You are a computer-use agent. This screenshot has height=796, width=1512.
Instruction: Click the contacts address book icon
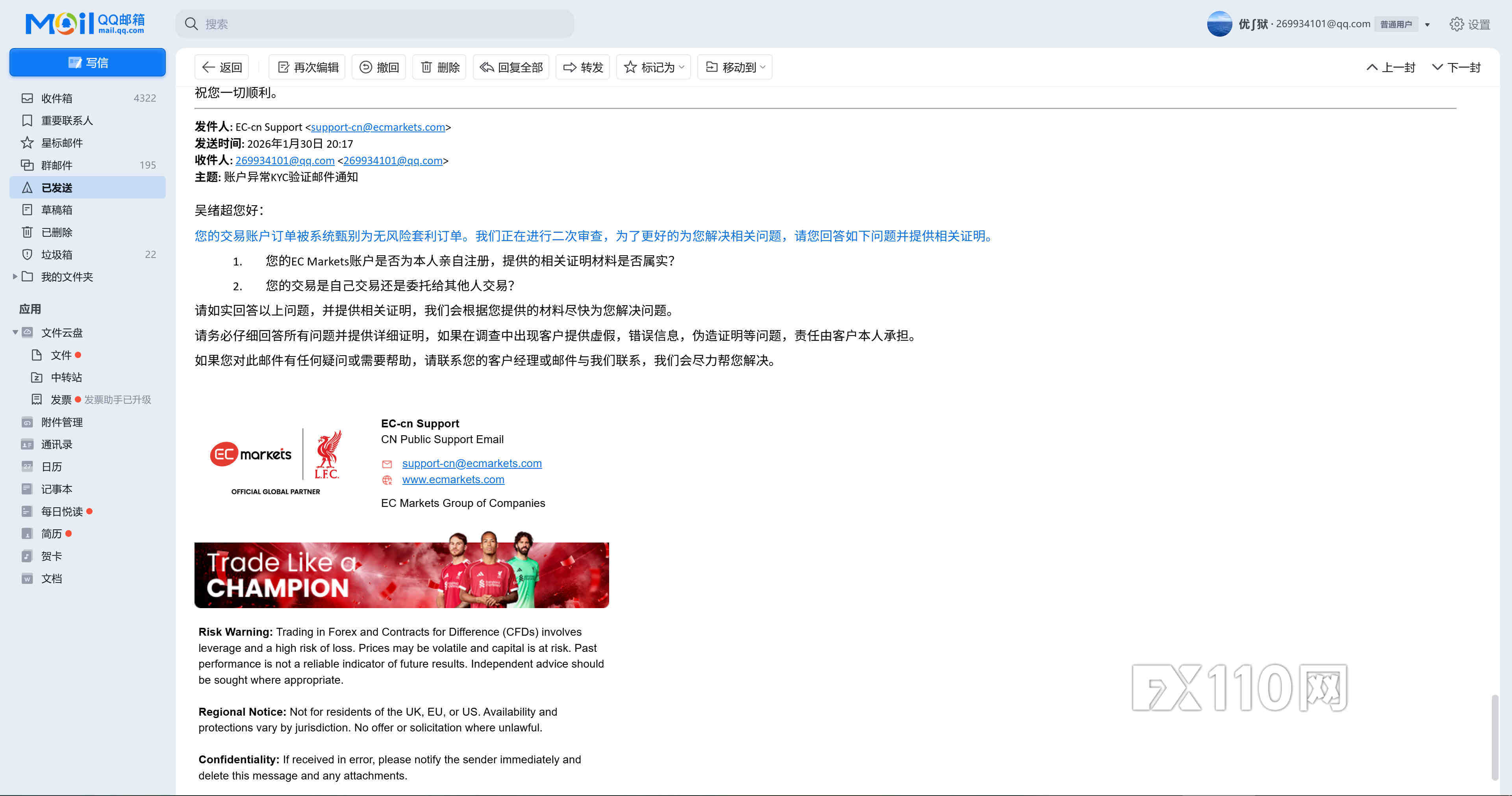[27, 444]
